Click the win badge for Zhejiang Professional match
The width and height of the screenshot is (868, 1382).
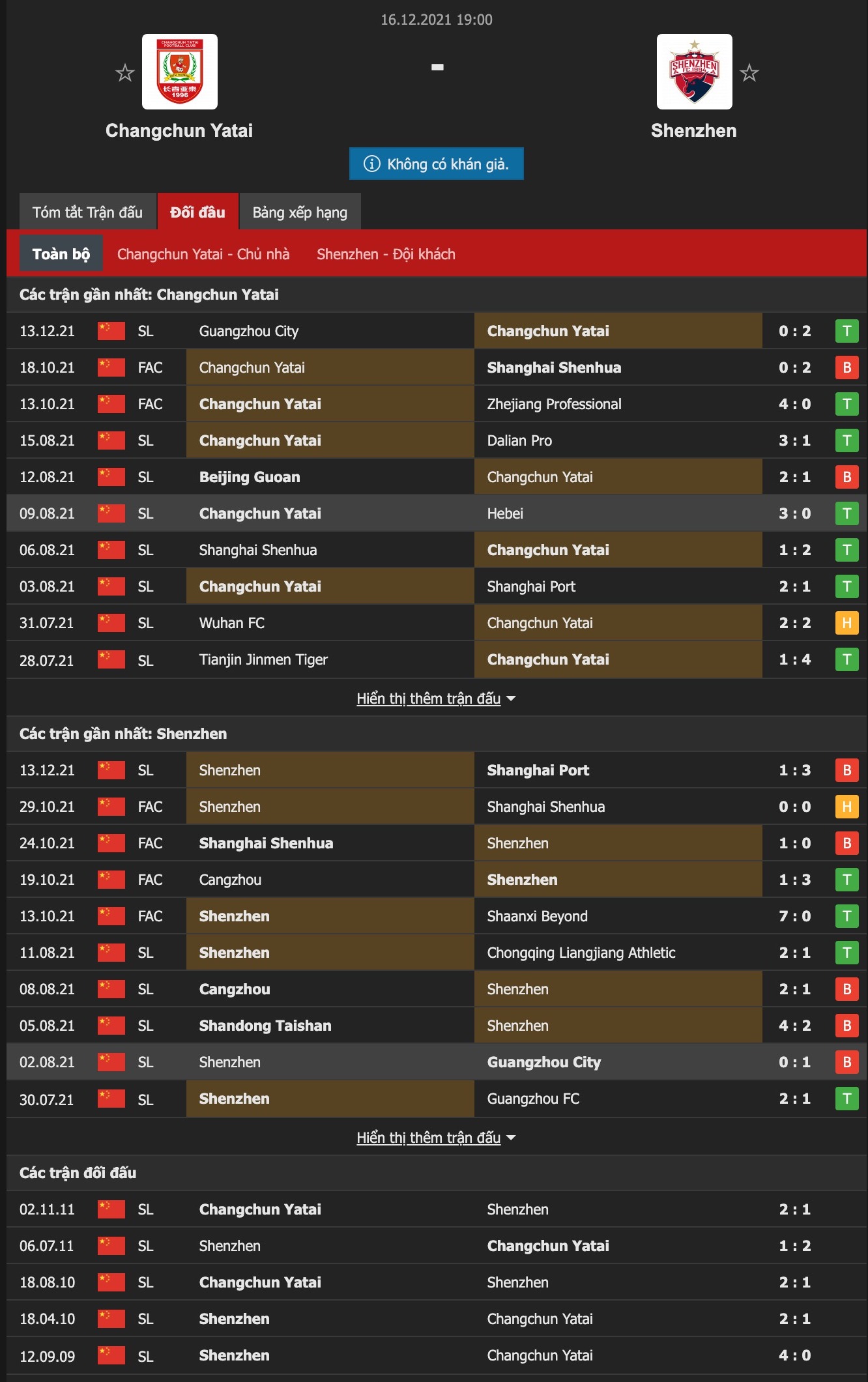847,404
